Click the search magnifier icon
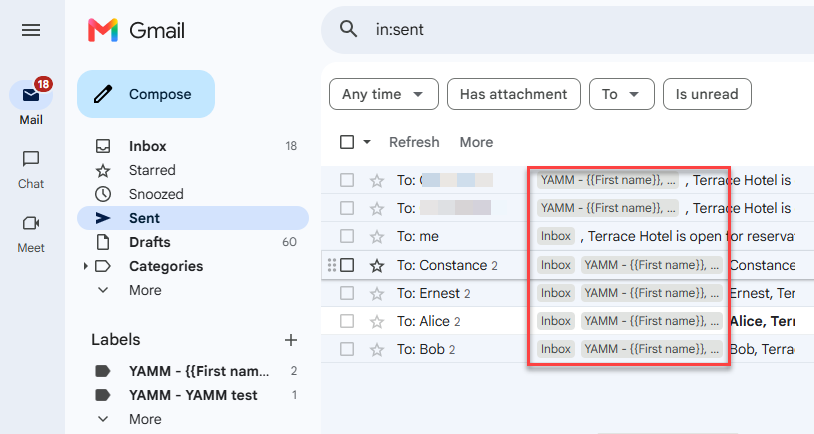Image resolution: width=814 pixels, height=434 pixels. [348, 29]
